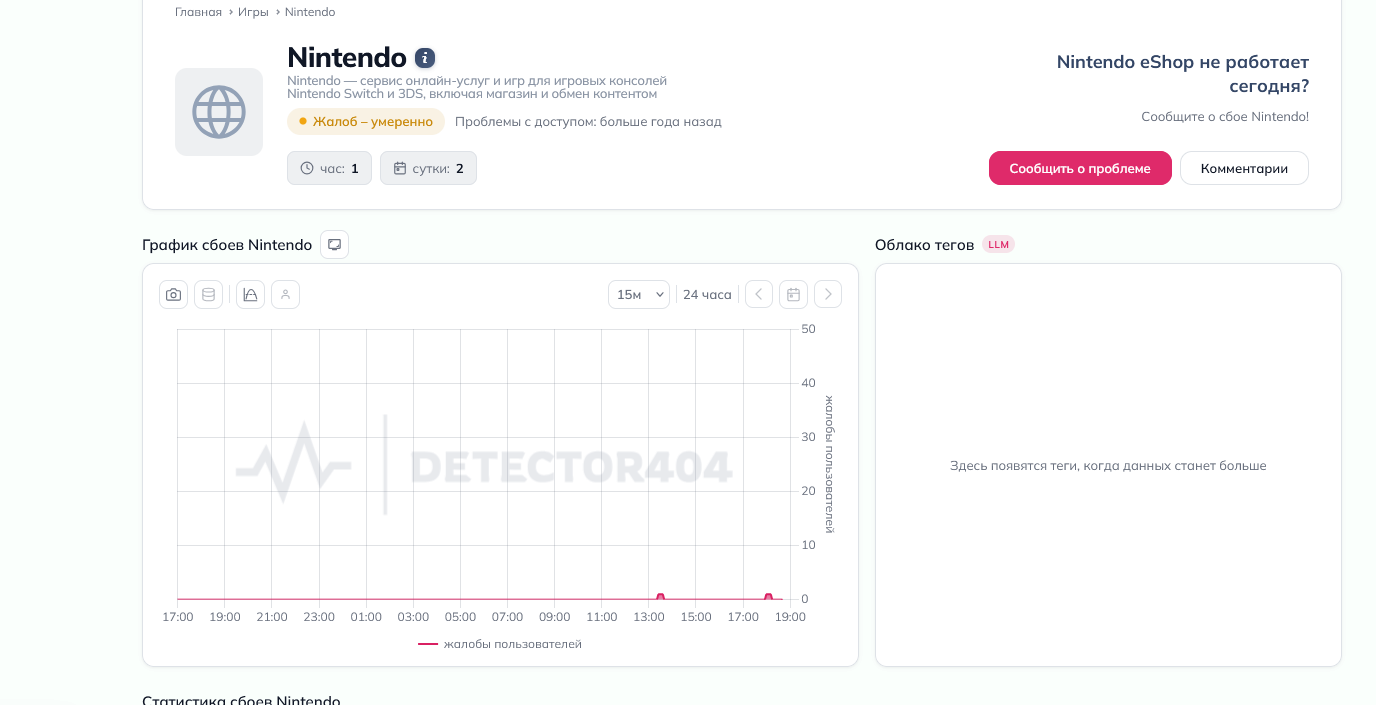Click the user person icon in chart toolbar
This screenshot has width=1376, height=705.
[x=285, y=294]
